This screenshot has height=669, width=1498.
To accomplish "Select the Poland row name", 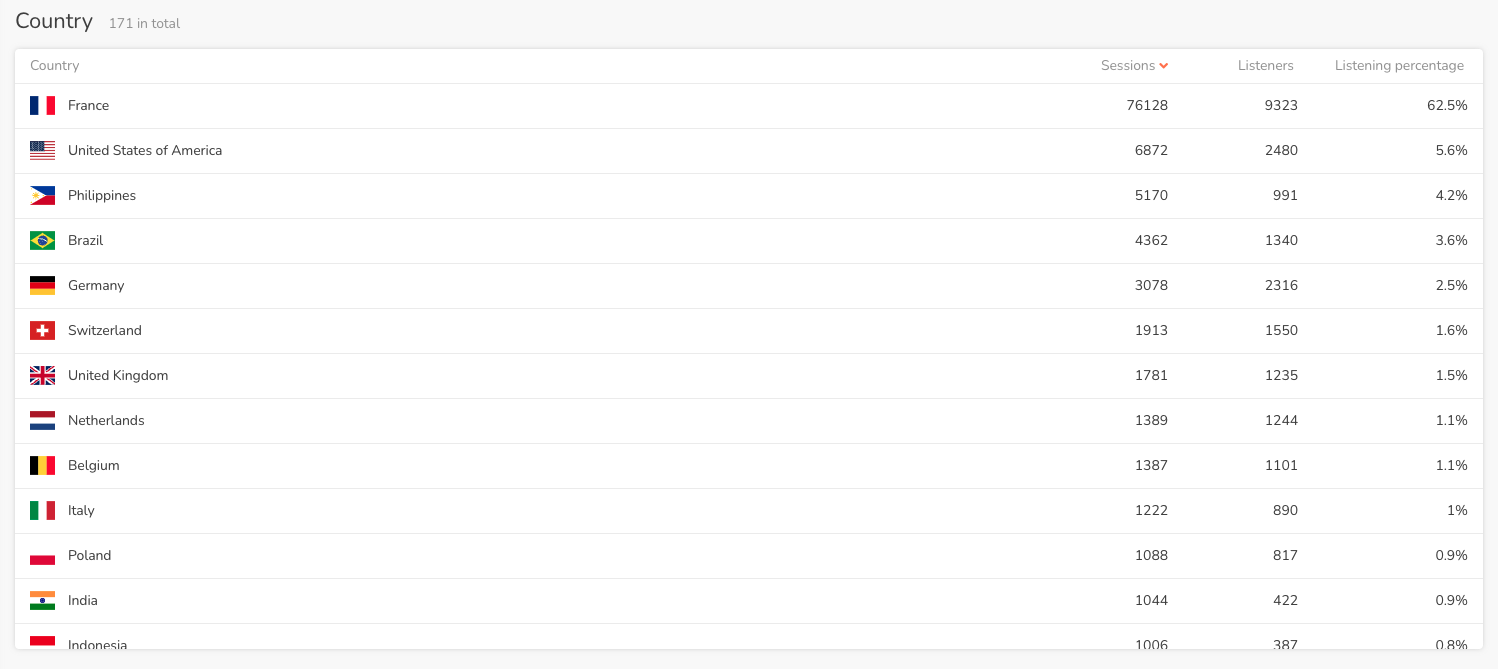I will (x=89, y=555).
